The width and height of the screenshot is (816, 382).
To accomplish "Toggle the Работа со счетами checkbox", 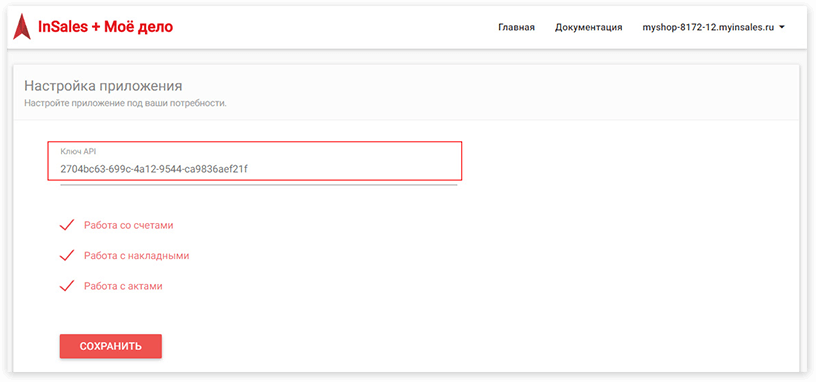I will click(67, 225).
